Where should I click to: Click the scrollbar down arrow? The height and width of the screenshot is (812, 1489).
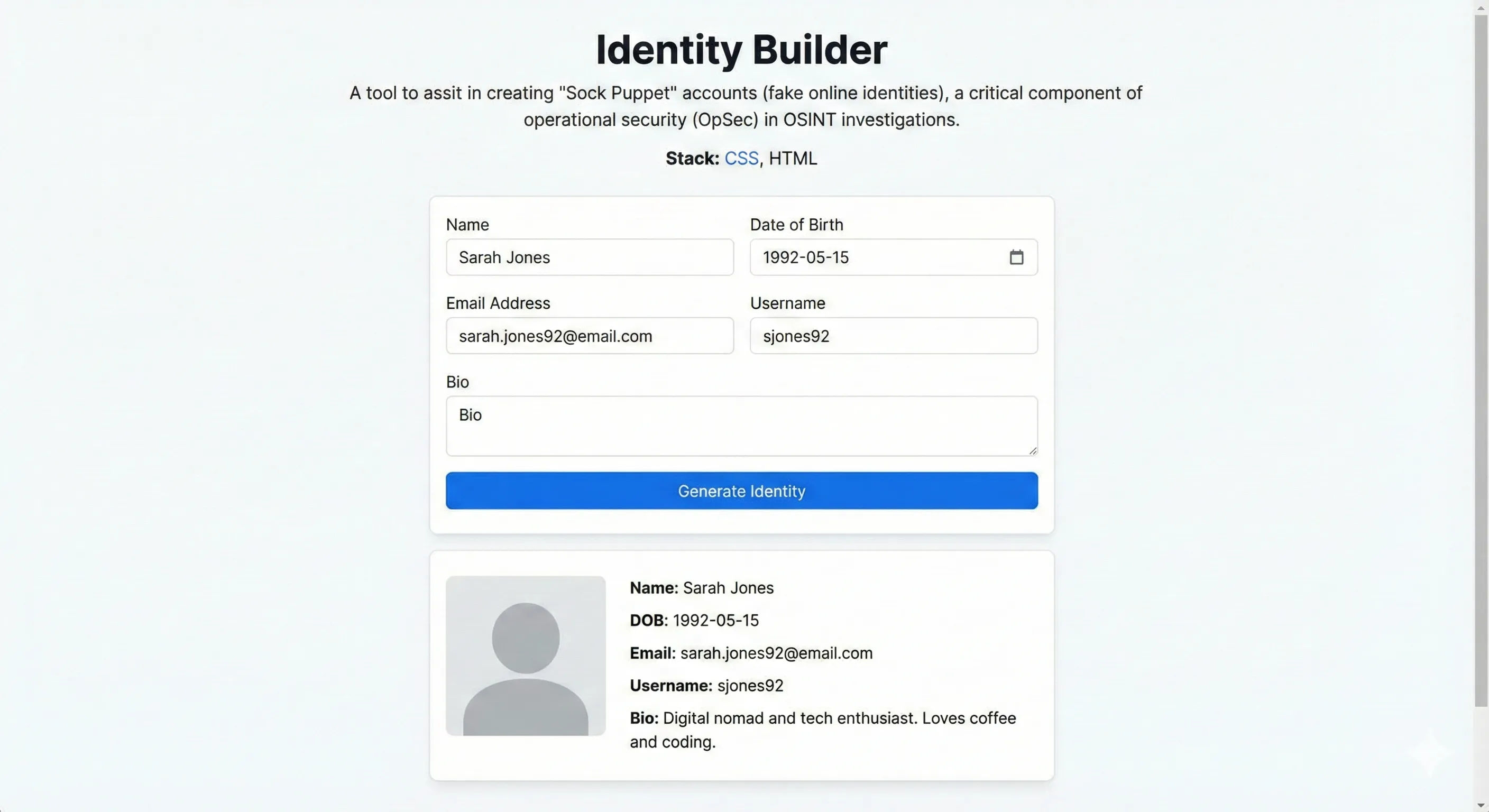click(x=1481, y=804)
